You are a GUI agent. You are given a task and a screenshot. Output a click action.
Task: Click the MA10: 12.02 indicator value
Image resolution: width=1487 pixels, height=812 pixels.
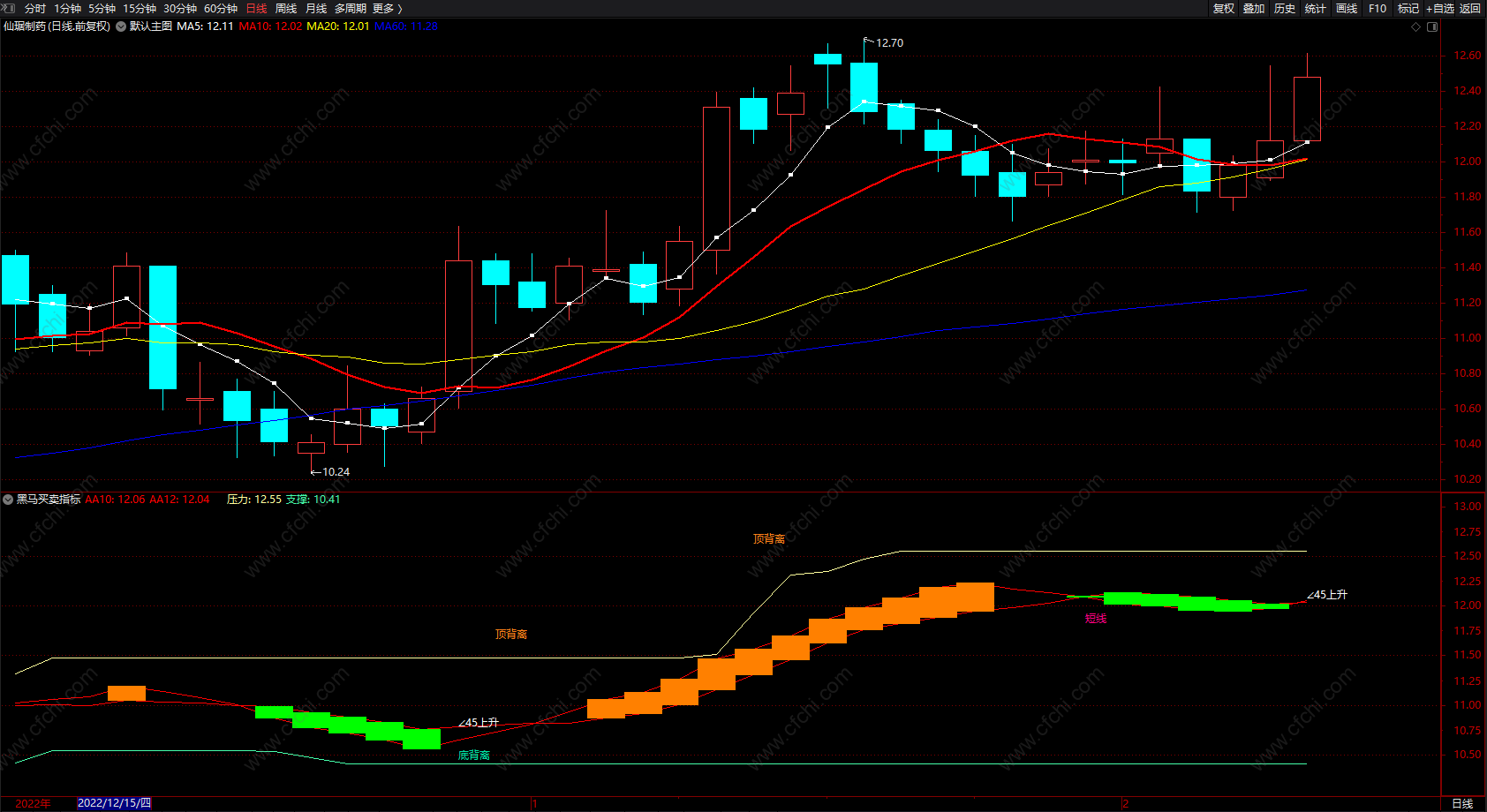(270, 26)
